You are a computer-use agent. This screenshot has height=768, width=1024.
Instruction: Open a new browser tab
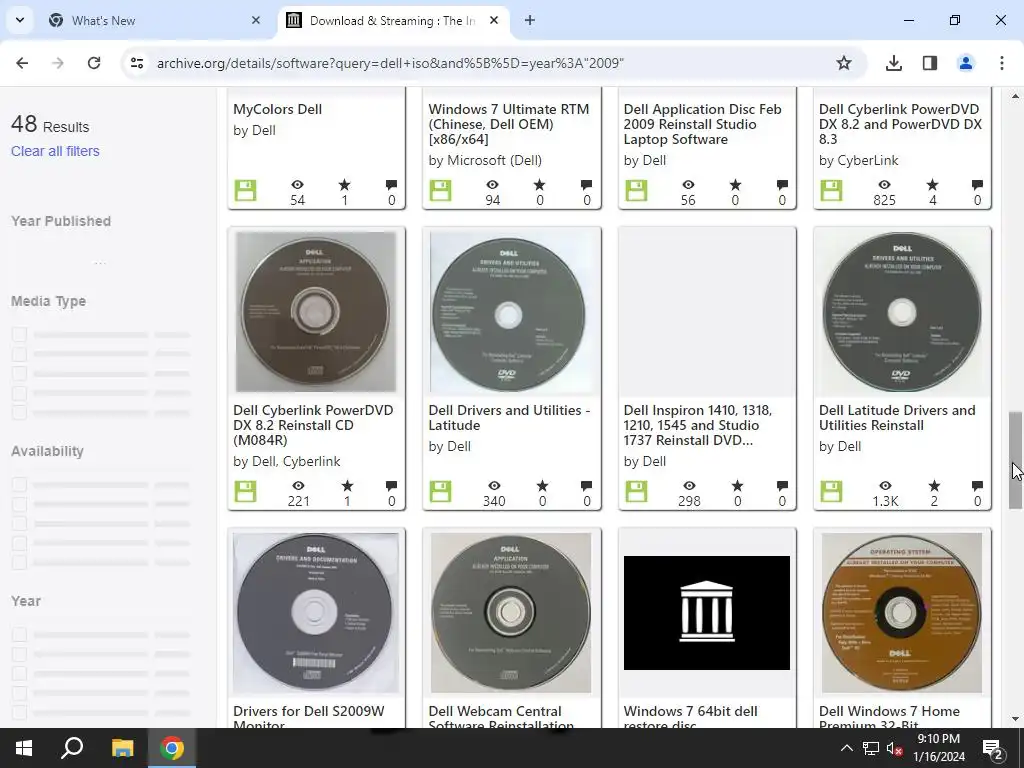[530, 20]
